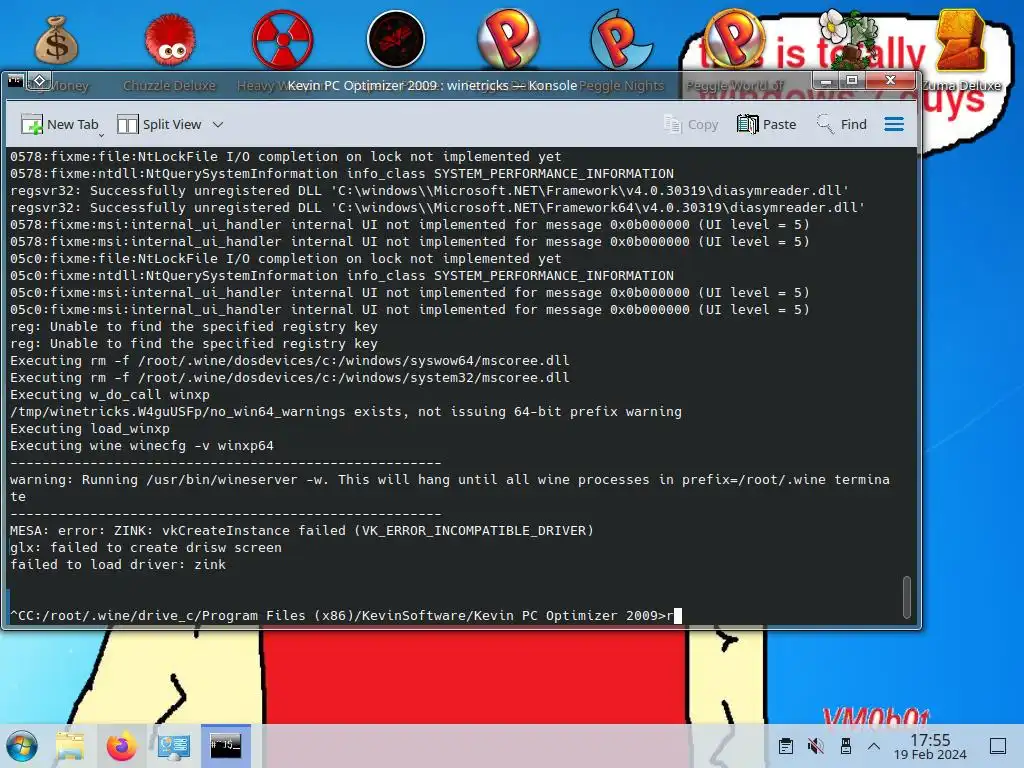Viewport: 1024px width, 768px height.
Task: Click the removable devices tray icon
Action: pyautogui.click(x=846, y=746)
